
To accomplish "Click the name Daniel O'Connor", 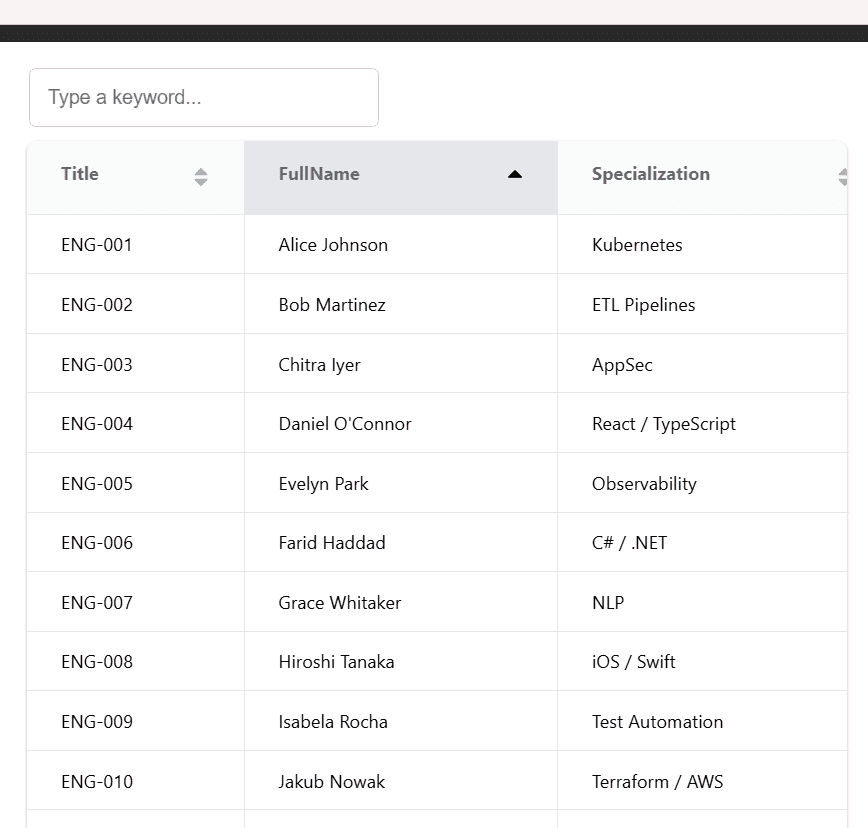I will [345, 424].
